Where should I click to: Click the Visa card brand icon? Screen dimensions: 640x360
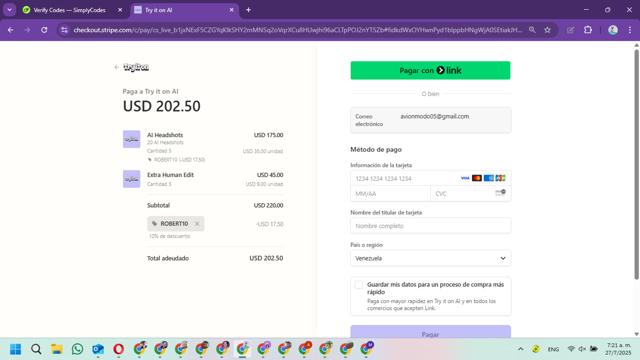tap(465, 178)
